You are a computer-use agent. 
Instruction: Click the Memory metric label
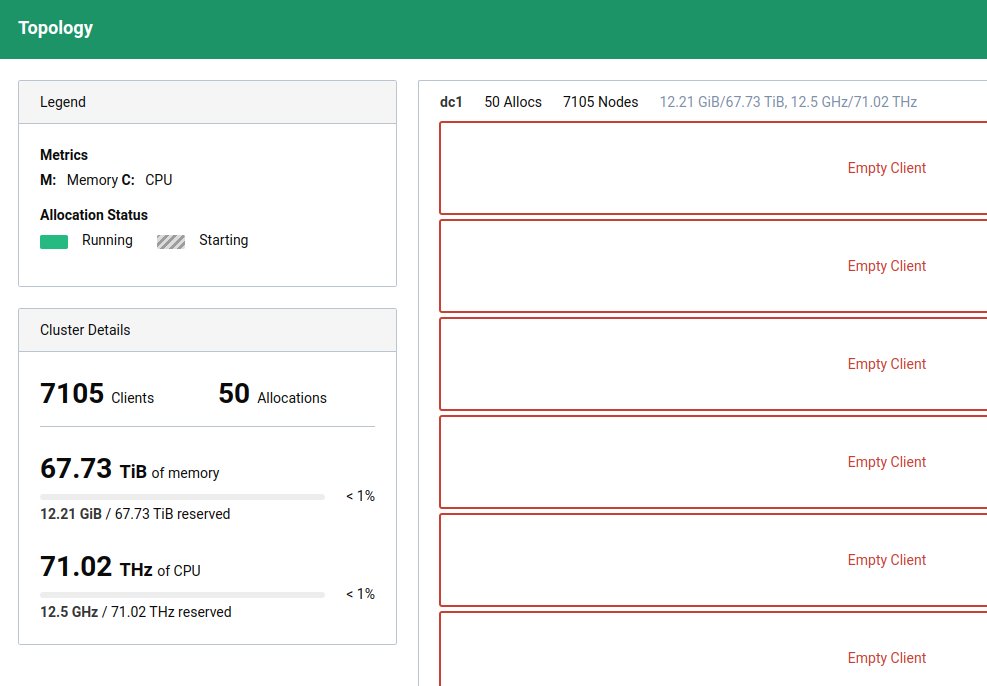[92, 180]
